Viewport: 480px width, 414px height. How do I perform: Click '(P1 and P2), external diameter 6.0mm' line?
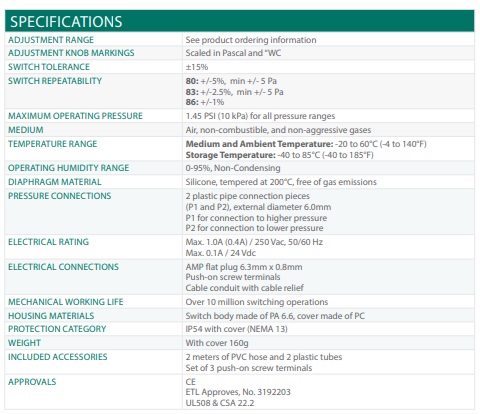click(258, 207)
